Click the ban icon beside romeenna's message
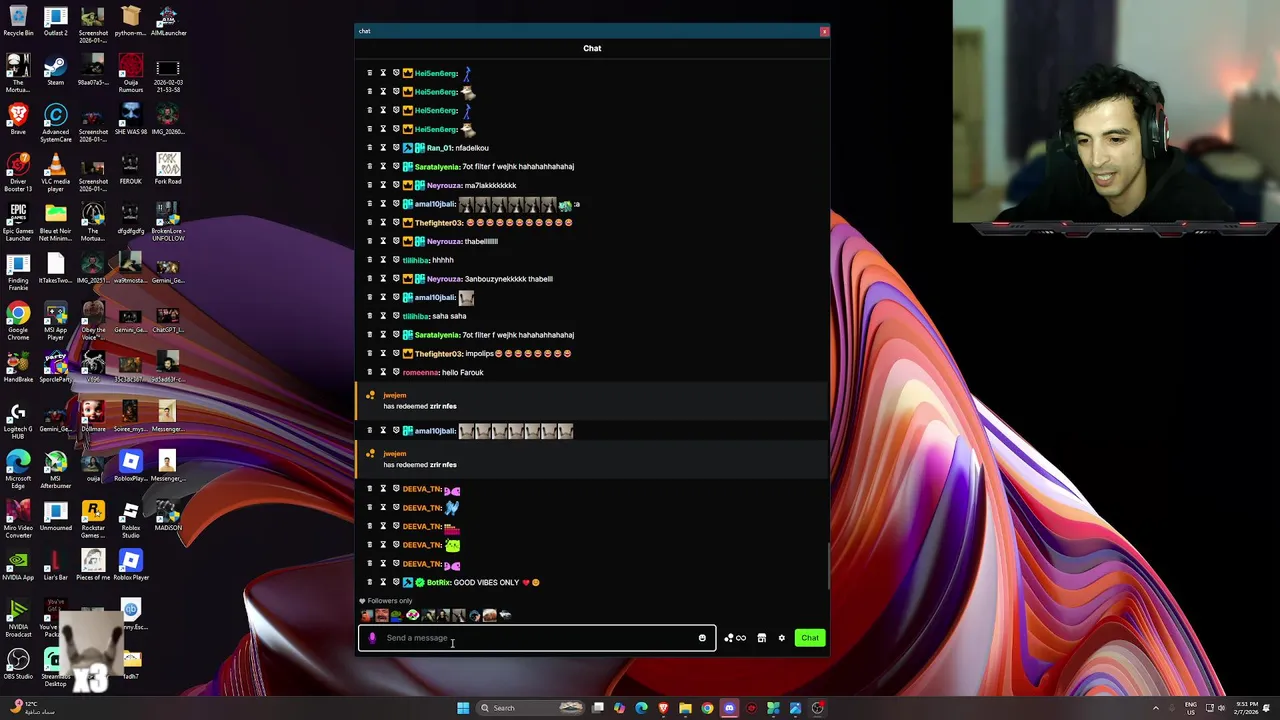 395,372
